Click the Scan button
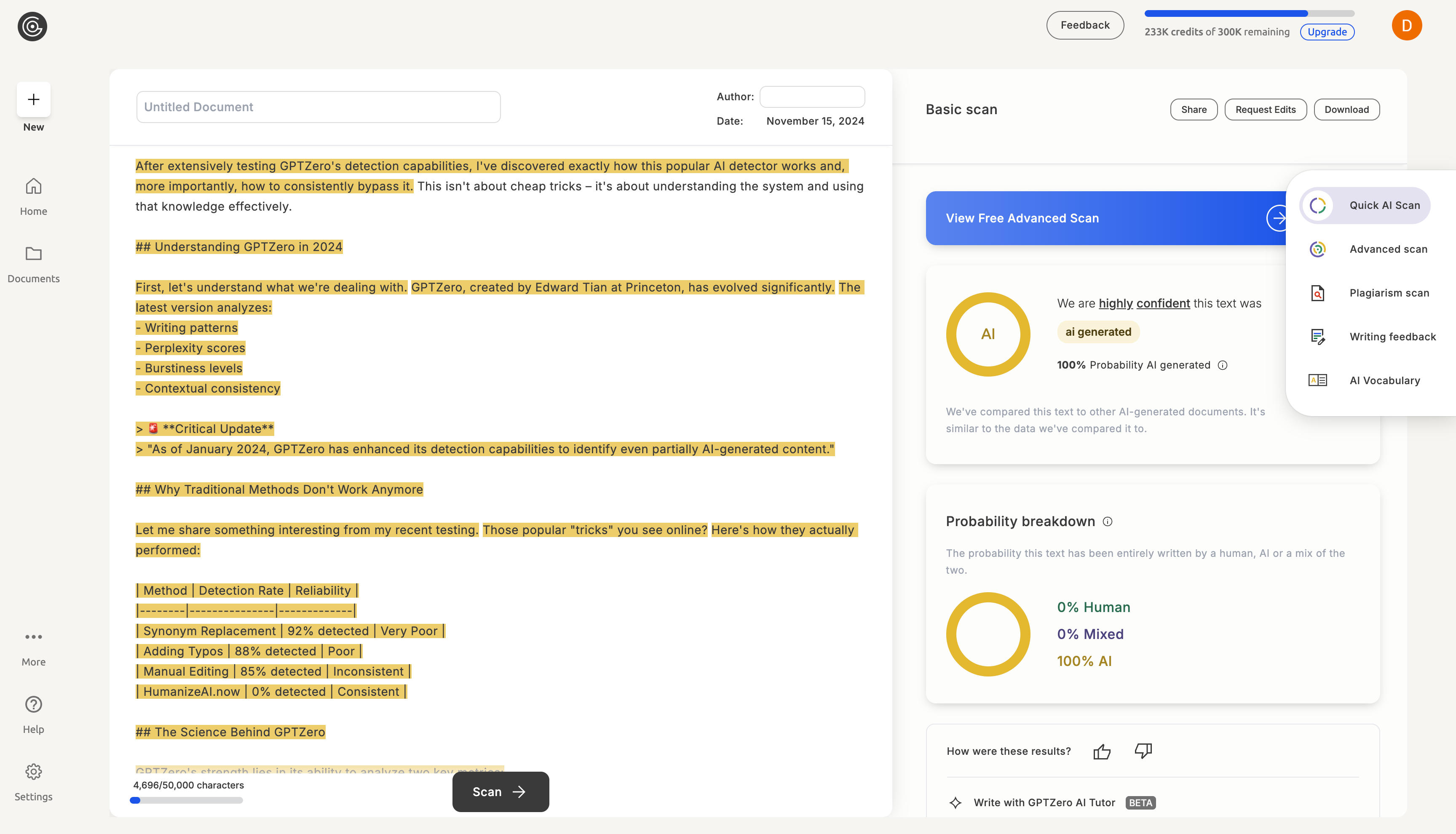Image resolution: width=1456 pixels, height=834 pixels. tap(500, 791)
